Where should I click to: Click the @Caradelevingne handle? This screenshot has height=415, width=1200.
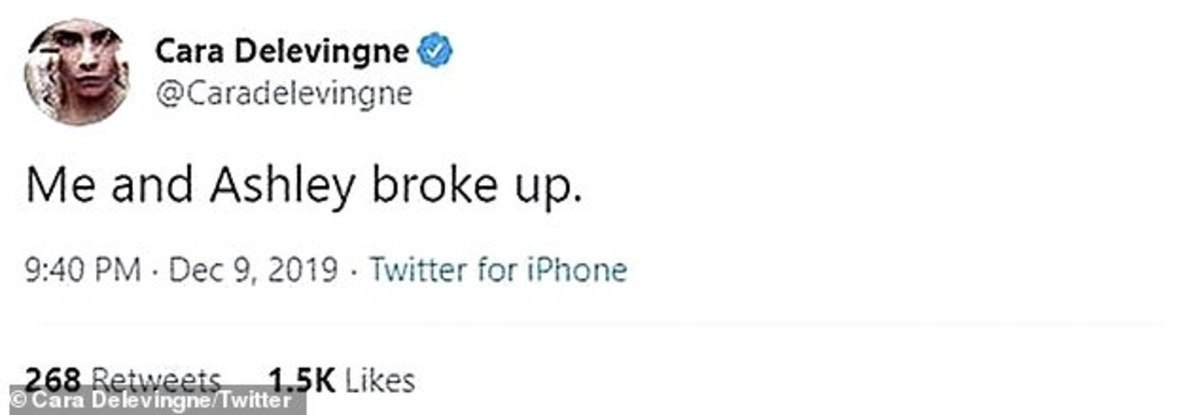[x=284, y=96]
